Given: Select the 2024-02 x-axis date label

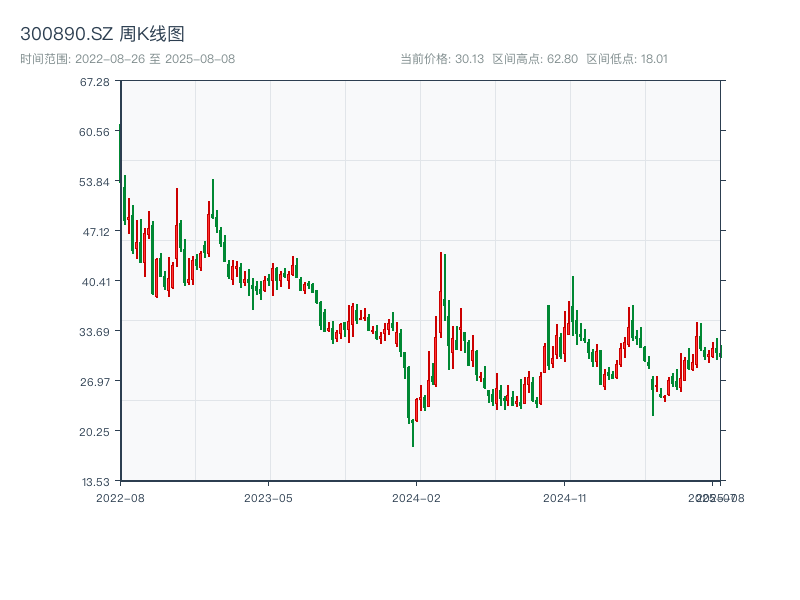Looking at the screenshot, I should [x=417, y=497].
